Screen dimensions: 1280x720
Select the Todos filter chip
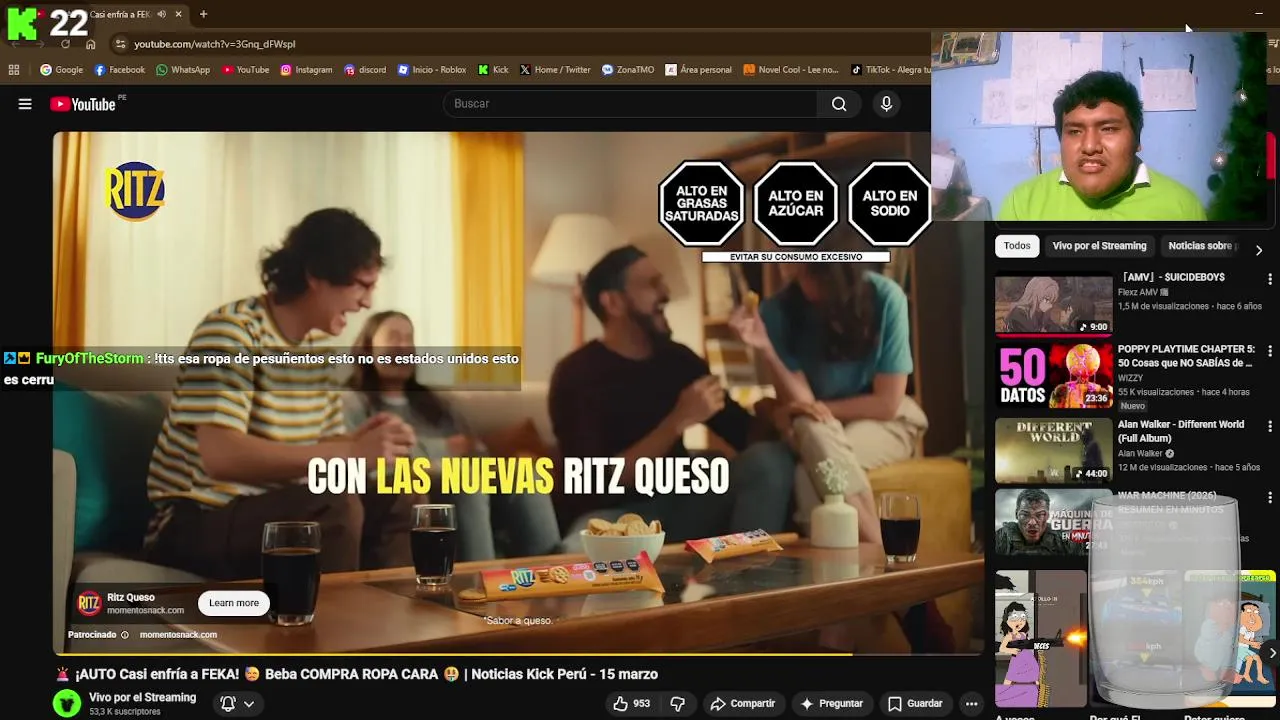pyautogui.click(x=1017, y=246)
